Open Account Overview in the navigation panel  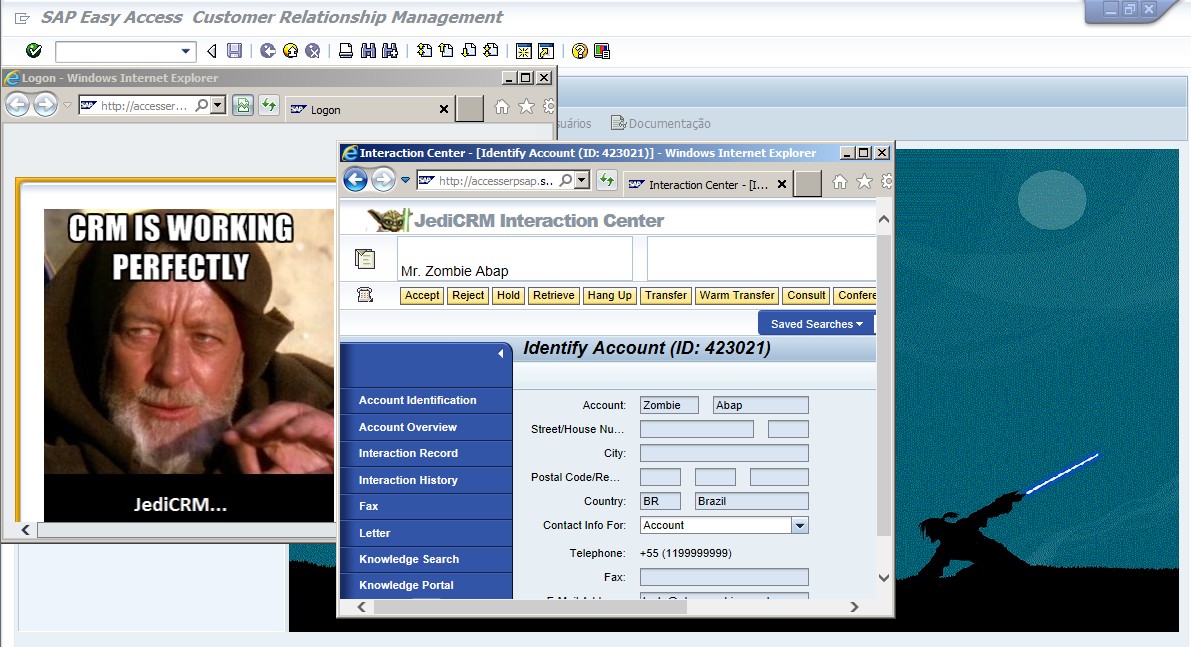[408, 427]
